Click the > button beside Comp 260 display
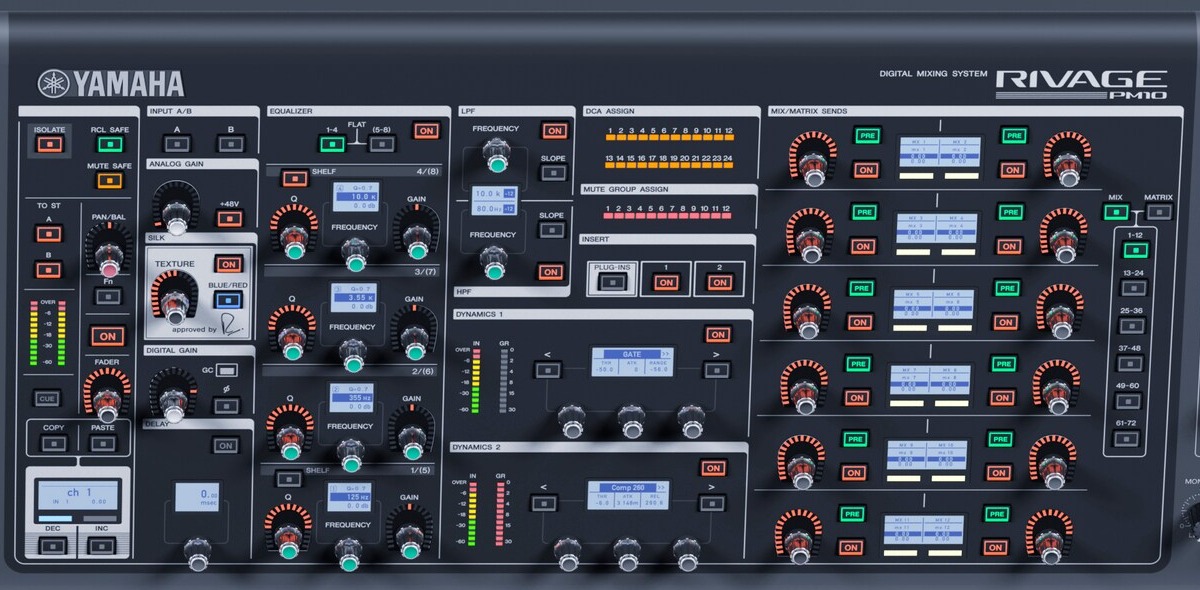1200x590 pixels. coord(712,505)
